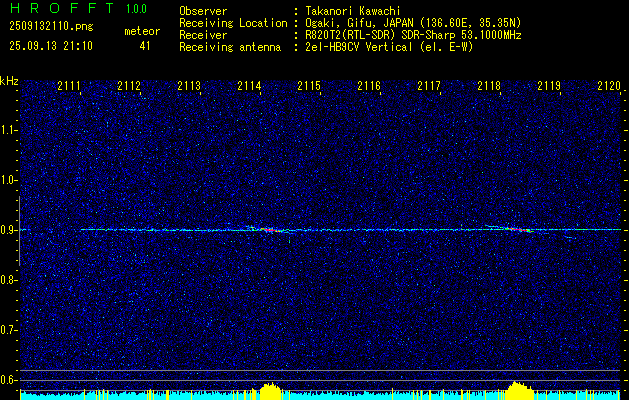Click the red meteor echo near 2114
629x400 pixels.
pos(269,230)
